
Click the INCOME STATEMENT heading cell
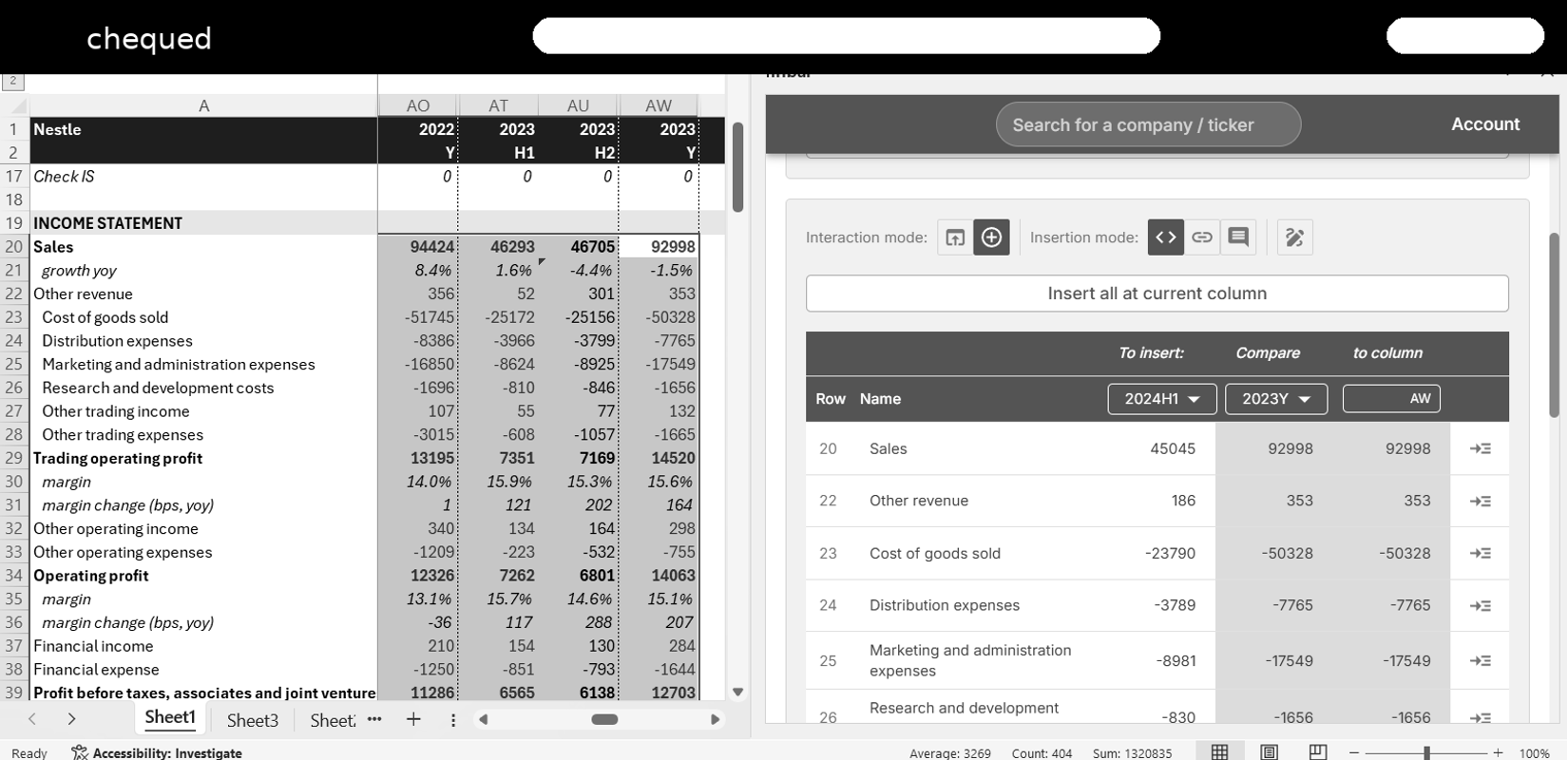(203, 223)
